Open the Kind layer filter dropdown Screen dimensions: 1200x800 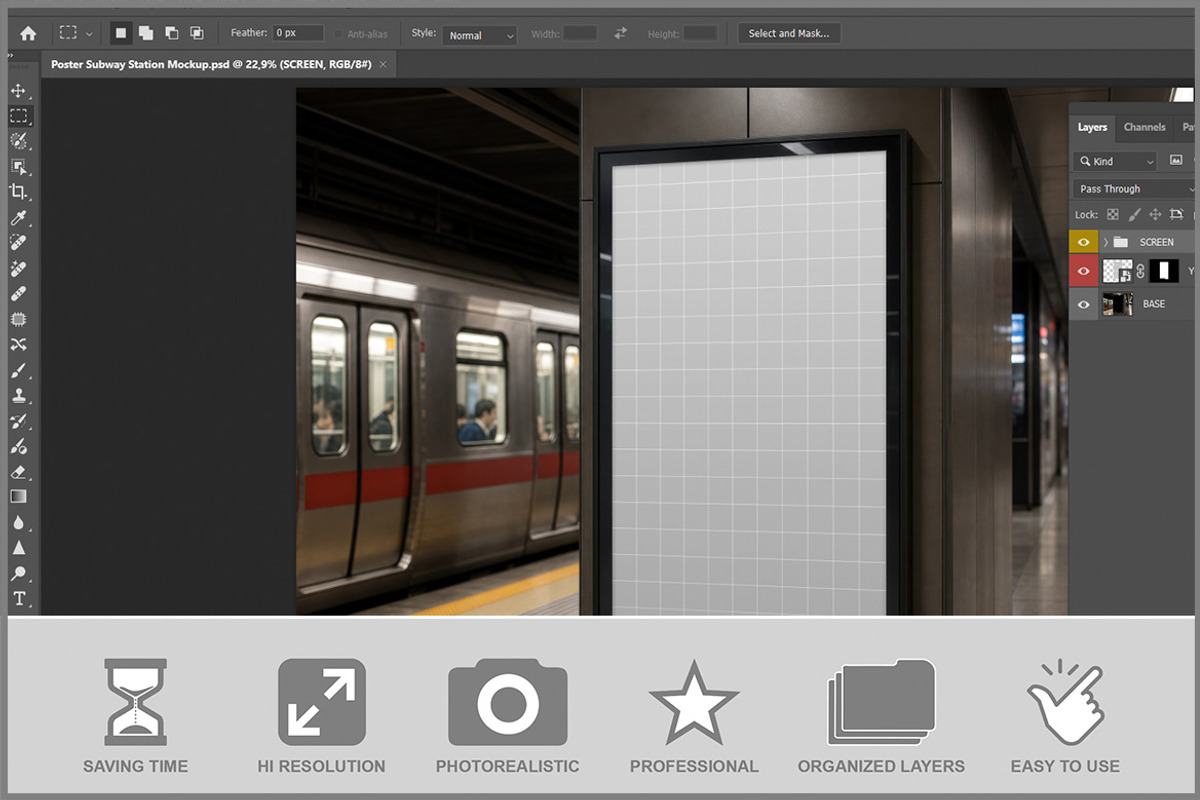(1115, 161)
